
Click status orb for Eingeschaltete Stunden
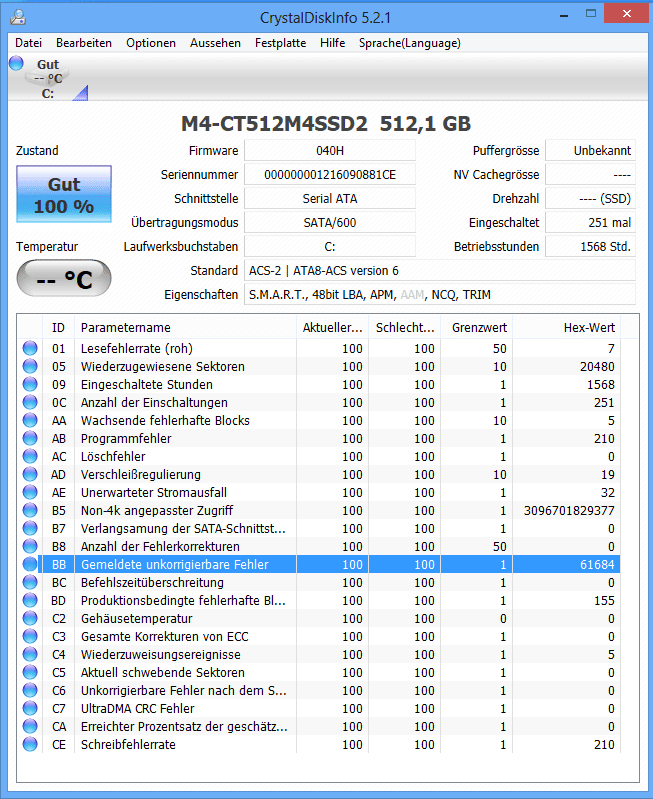[x=30, y=384]
